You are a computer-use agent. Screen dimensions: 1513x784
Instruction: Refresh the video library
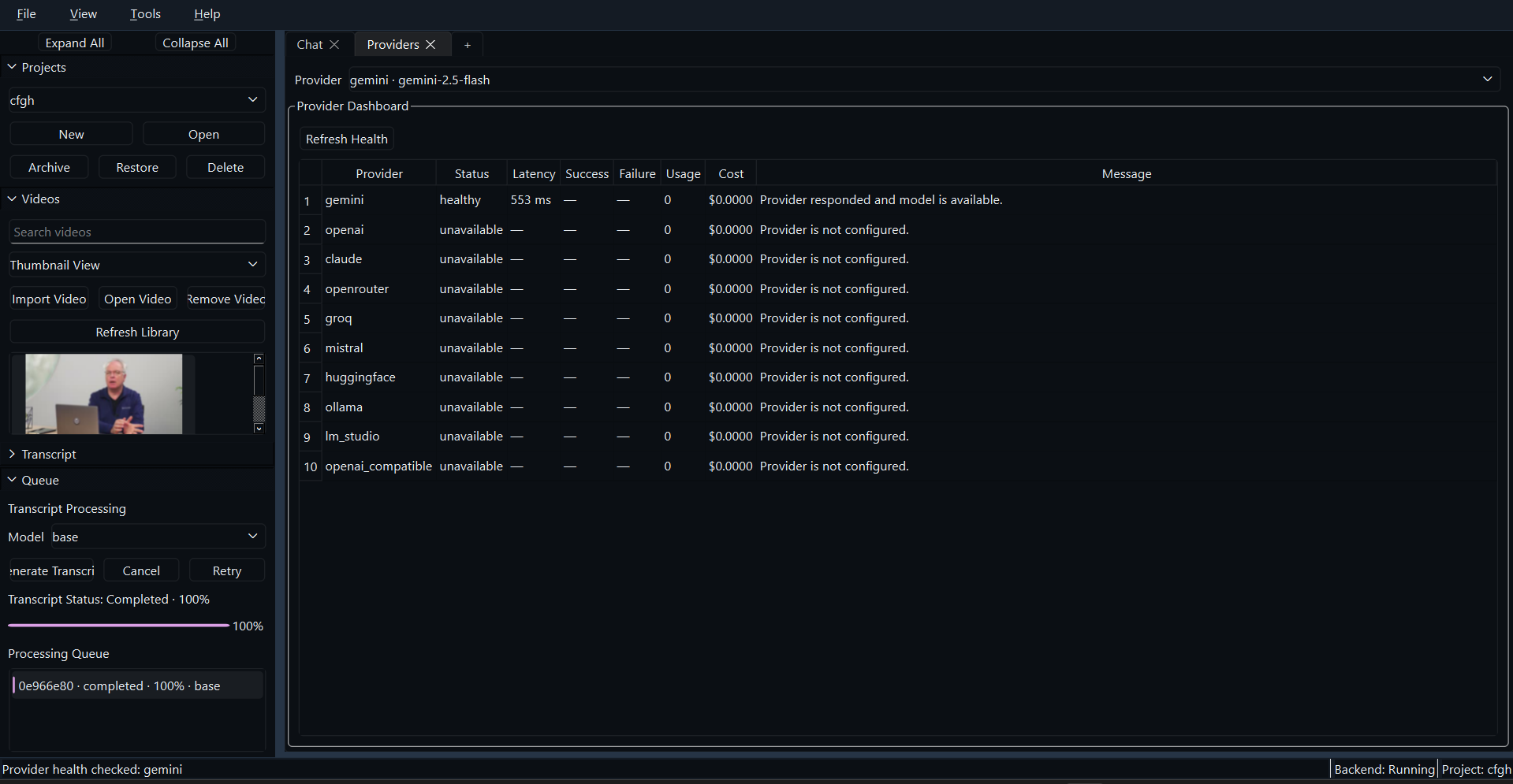tap(137, 332)
